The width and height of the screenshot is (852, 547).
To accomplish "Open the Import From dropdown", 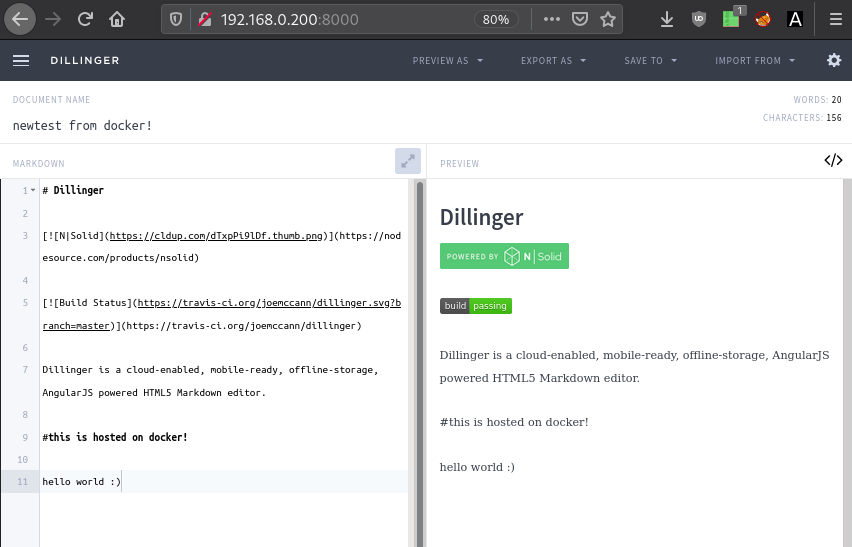I will point(755,61).
